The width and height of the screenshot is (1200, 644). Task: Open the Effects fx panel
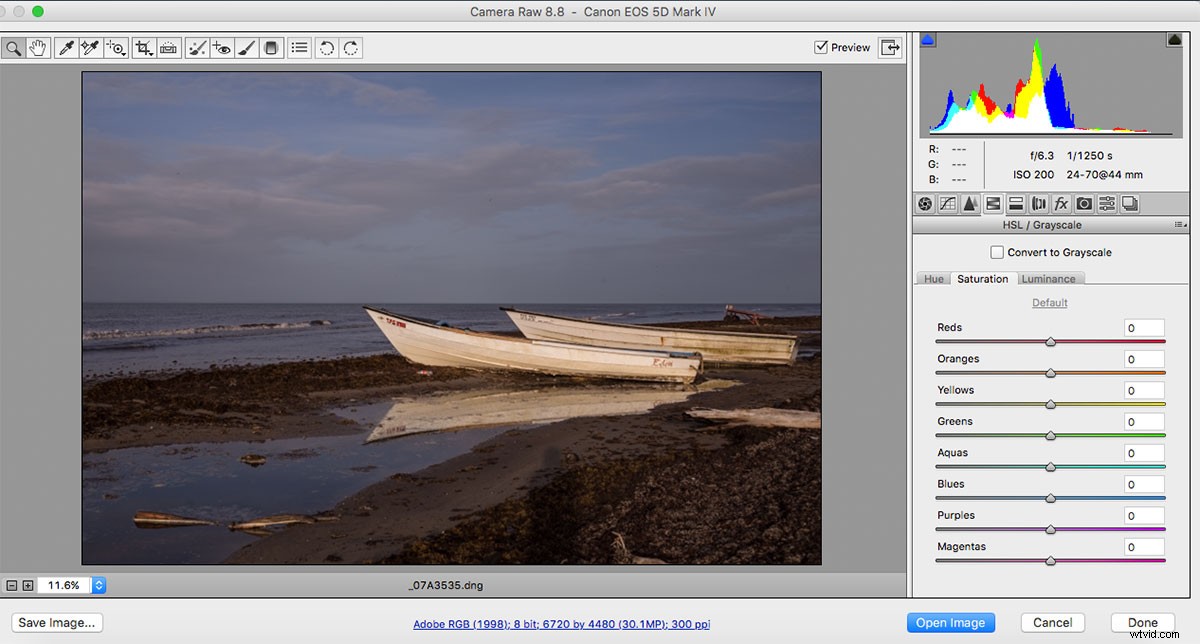click(1060, 203)
